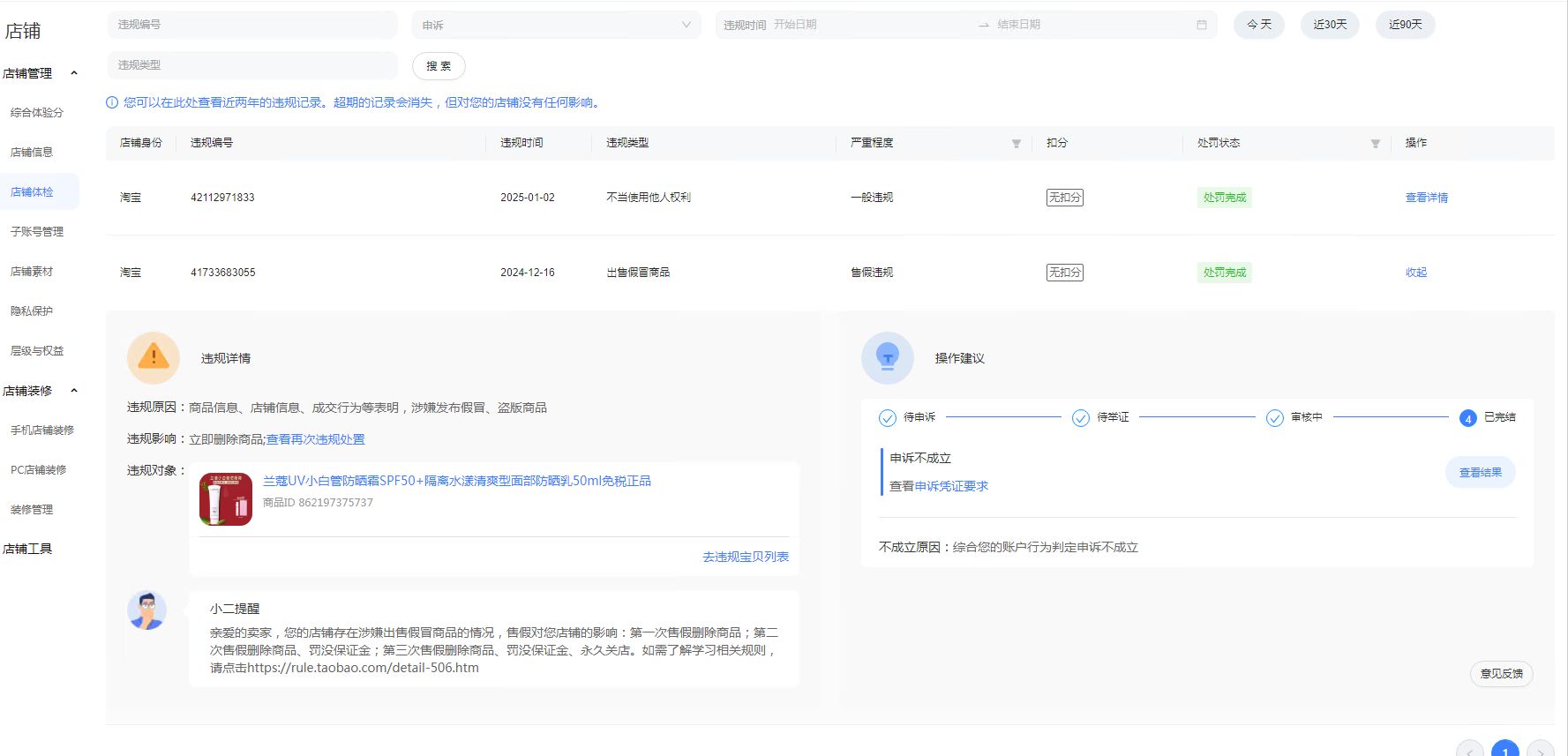Click the next page arrow
1568x756 pixels.
(x=1541, y=749)
